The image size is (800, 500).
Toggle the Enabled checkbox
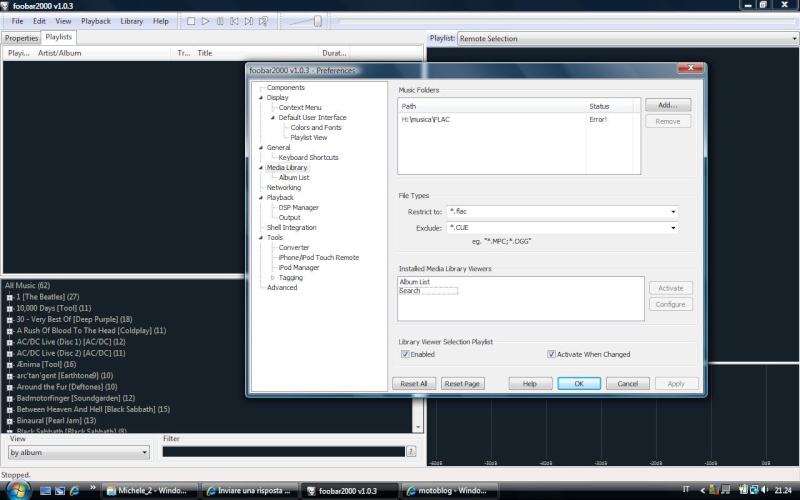click(x=405, y=354)
